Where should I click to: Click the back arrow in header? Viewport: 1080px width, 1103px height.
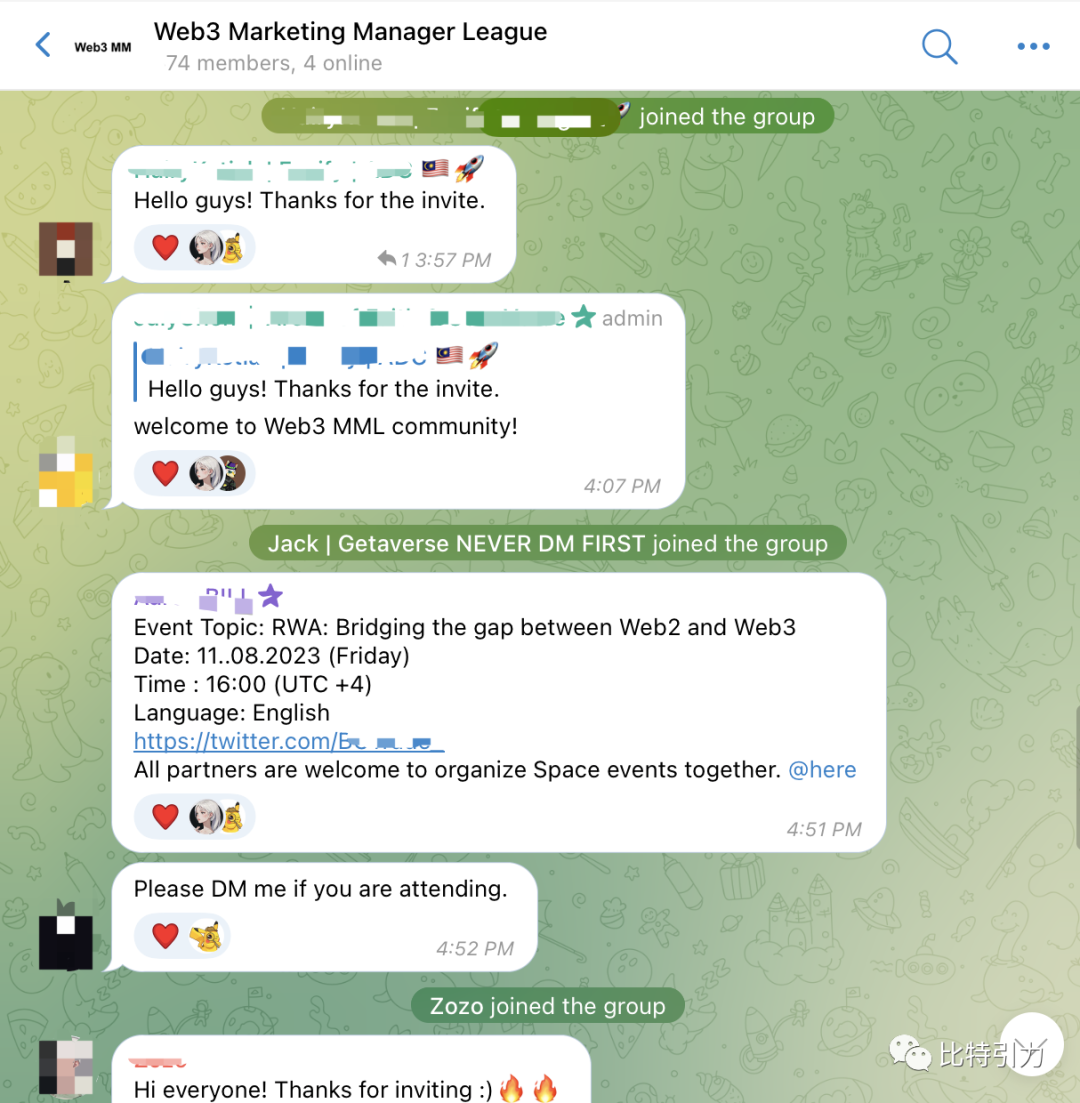click(43, 45)
